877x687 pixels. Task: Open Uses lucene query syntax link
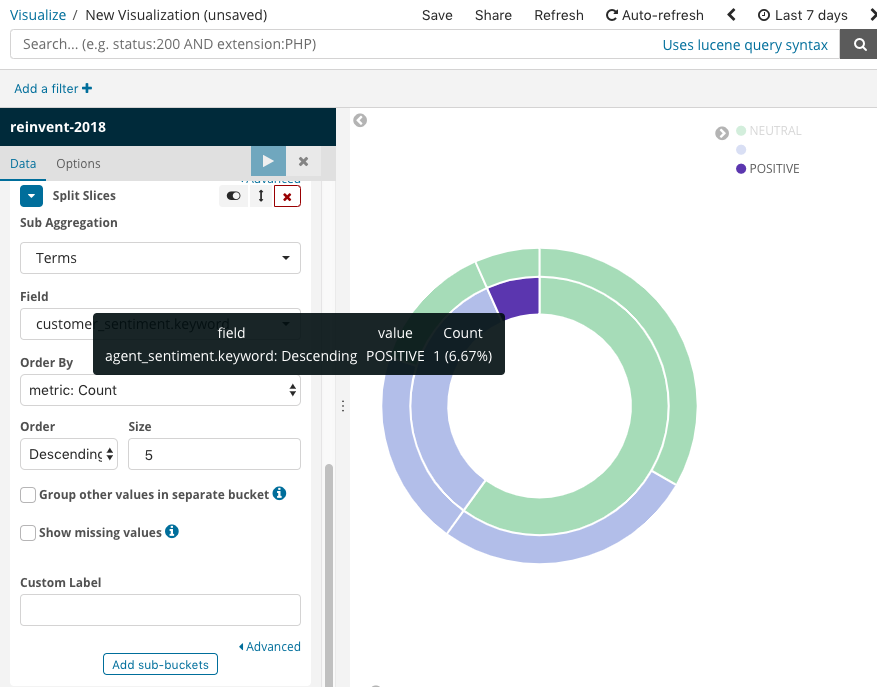click(x=745, y=45)
